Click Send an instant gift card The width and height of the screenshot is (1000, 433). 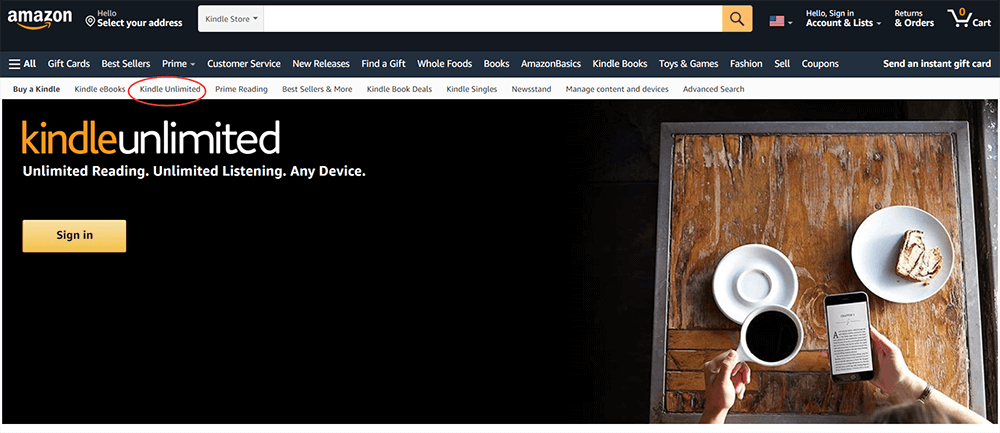click(x=936, y=64)
